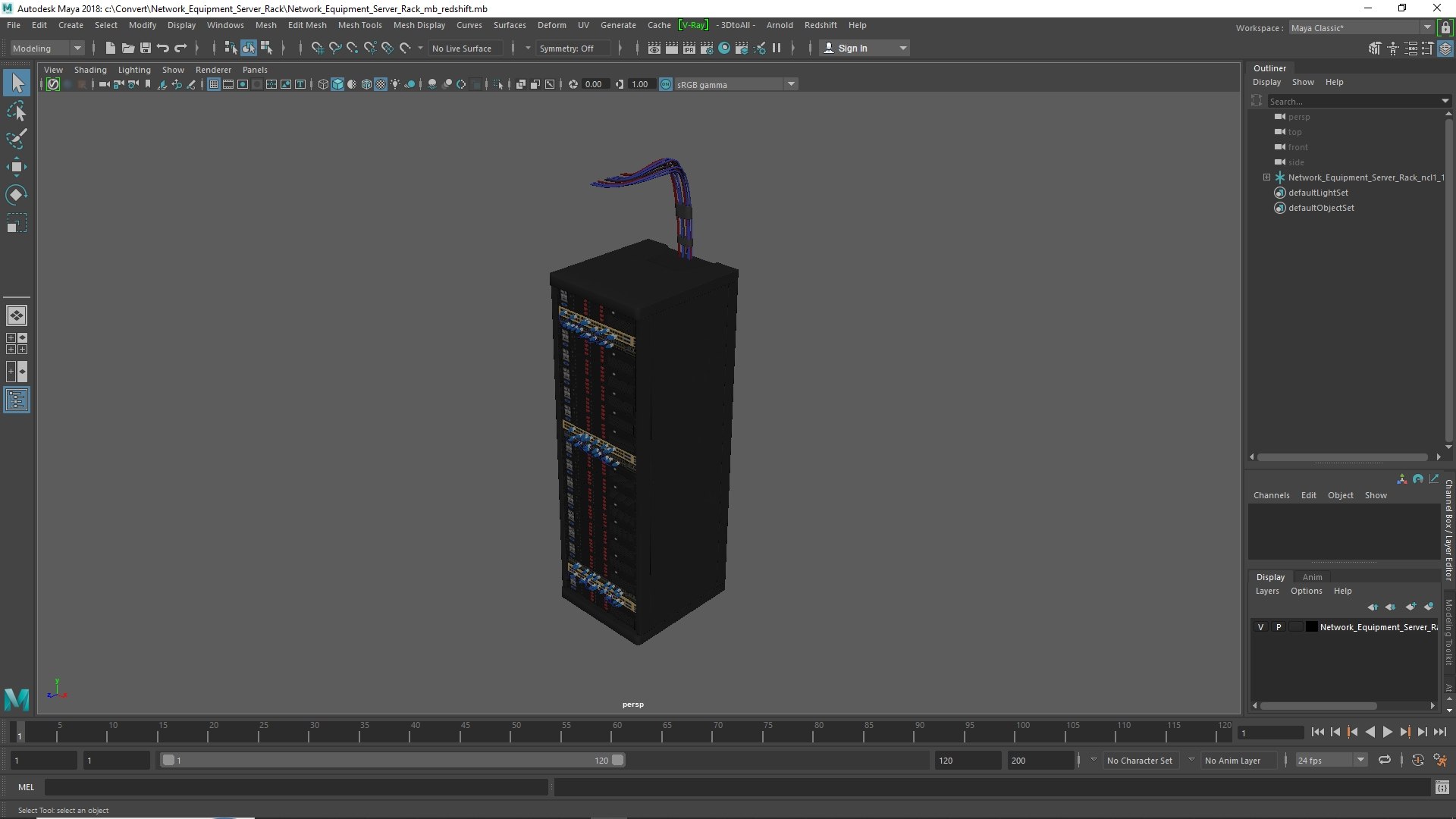The height and width of the screenshot is (819, 1456).
Task: Toggle the Outliner layout button
Action: click(17, 400)
